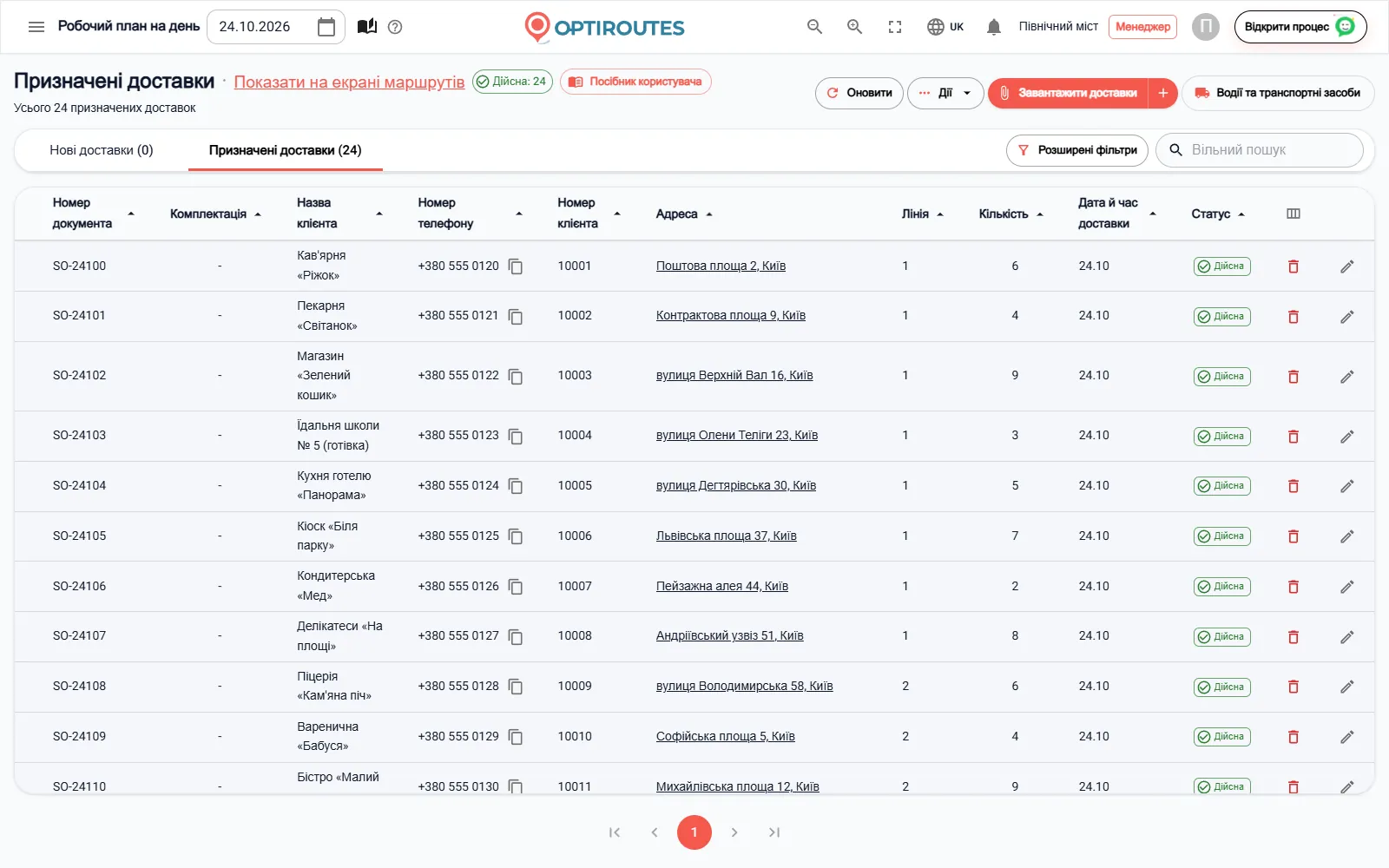Click the Дійсна: 24 status badge
Screen dimensions: 1389x868
point(512,82)
